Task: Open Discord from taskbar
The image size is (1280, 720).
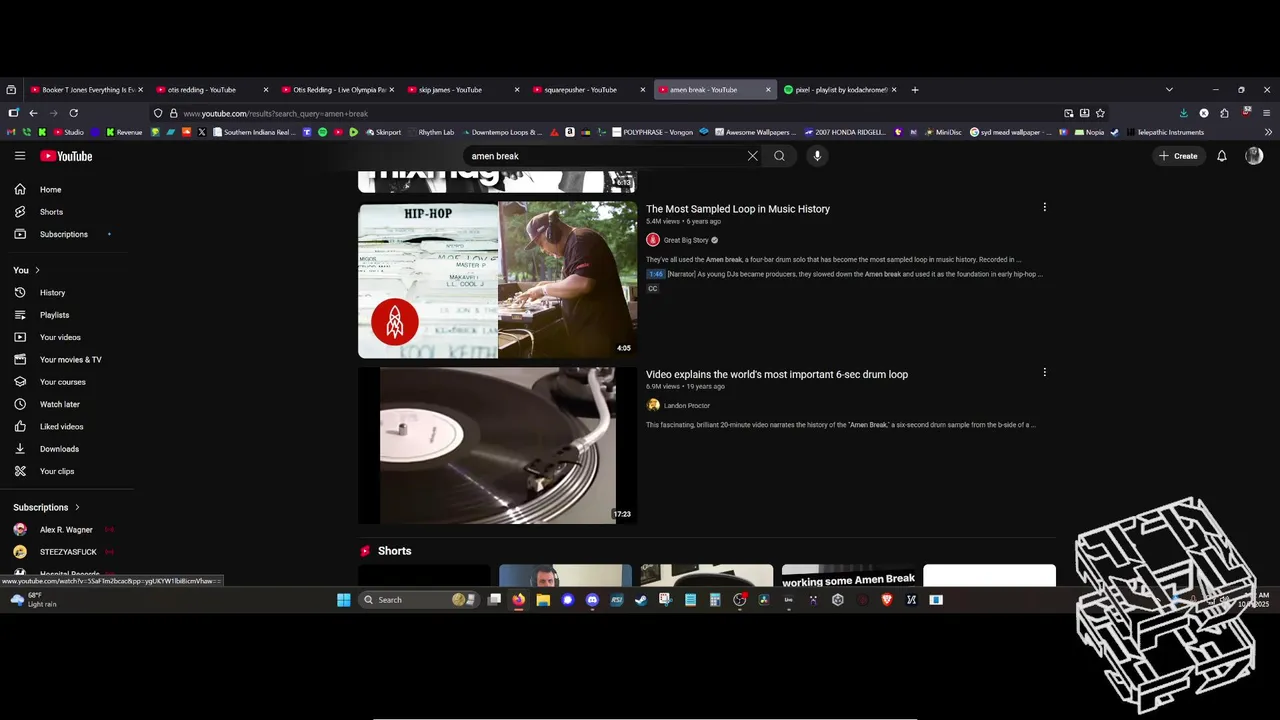Action: (592, 600)
